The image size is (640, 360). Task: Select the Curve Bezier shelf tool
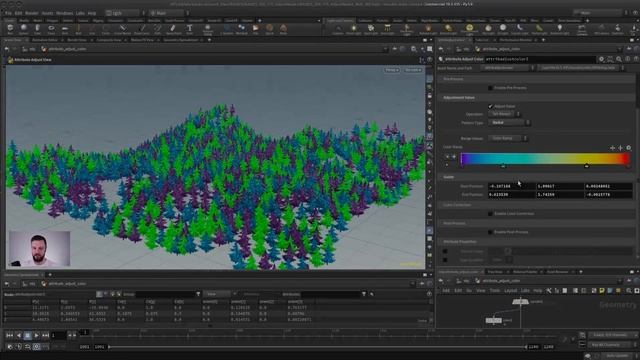pyautogui.click(x=122, y=29)
